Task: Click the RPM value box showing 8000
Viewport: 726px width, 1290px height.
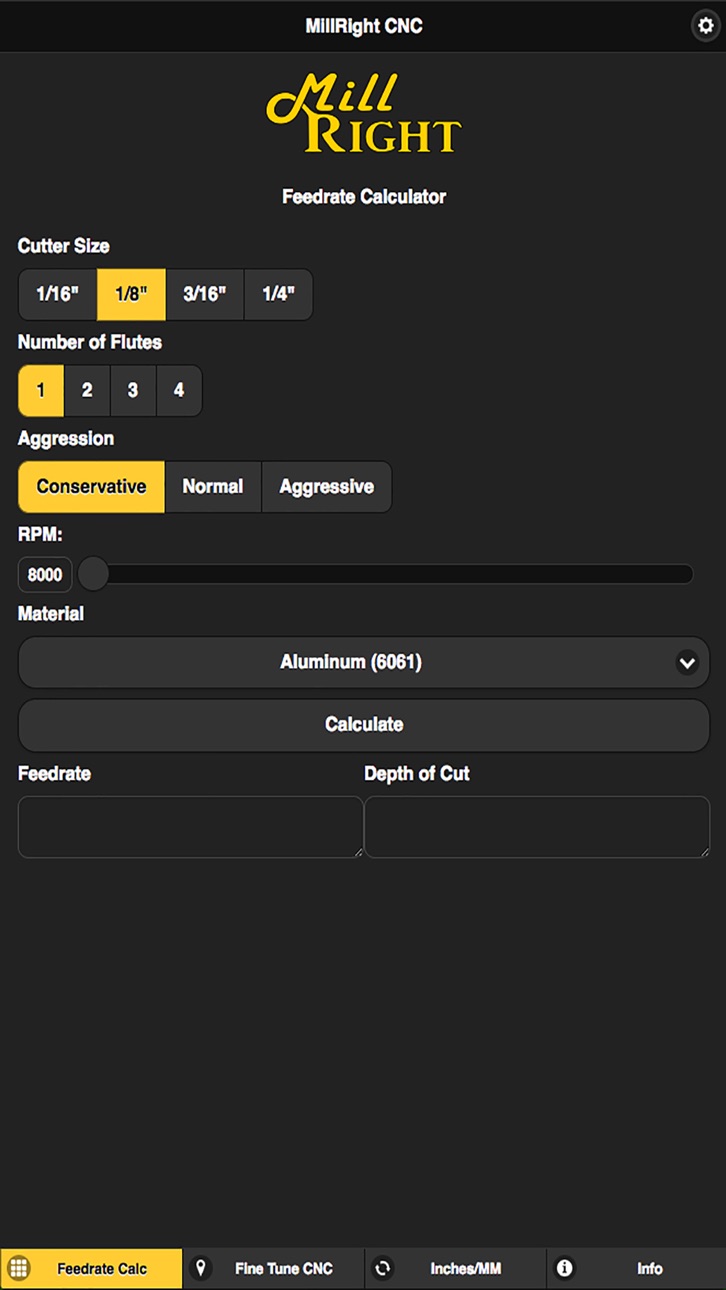Action: click(45, 575)
